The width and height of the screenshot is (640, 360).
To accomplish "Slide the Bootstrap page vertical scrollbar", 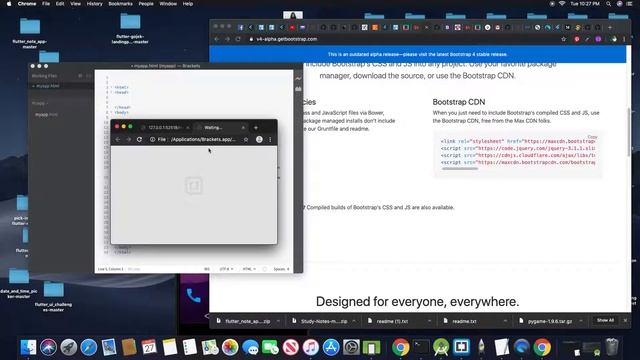I will coord(629,131).
